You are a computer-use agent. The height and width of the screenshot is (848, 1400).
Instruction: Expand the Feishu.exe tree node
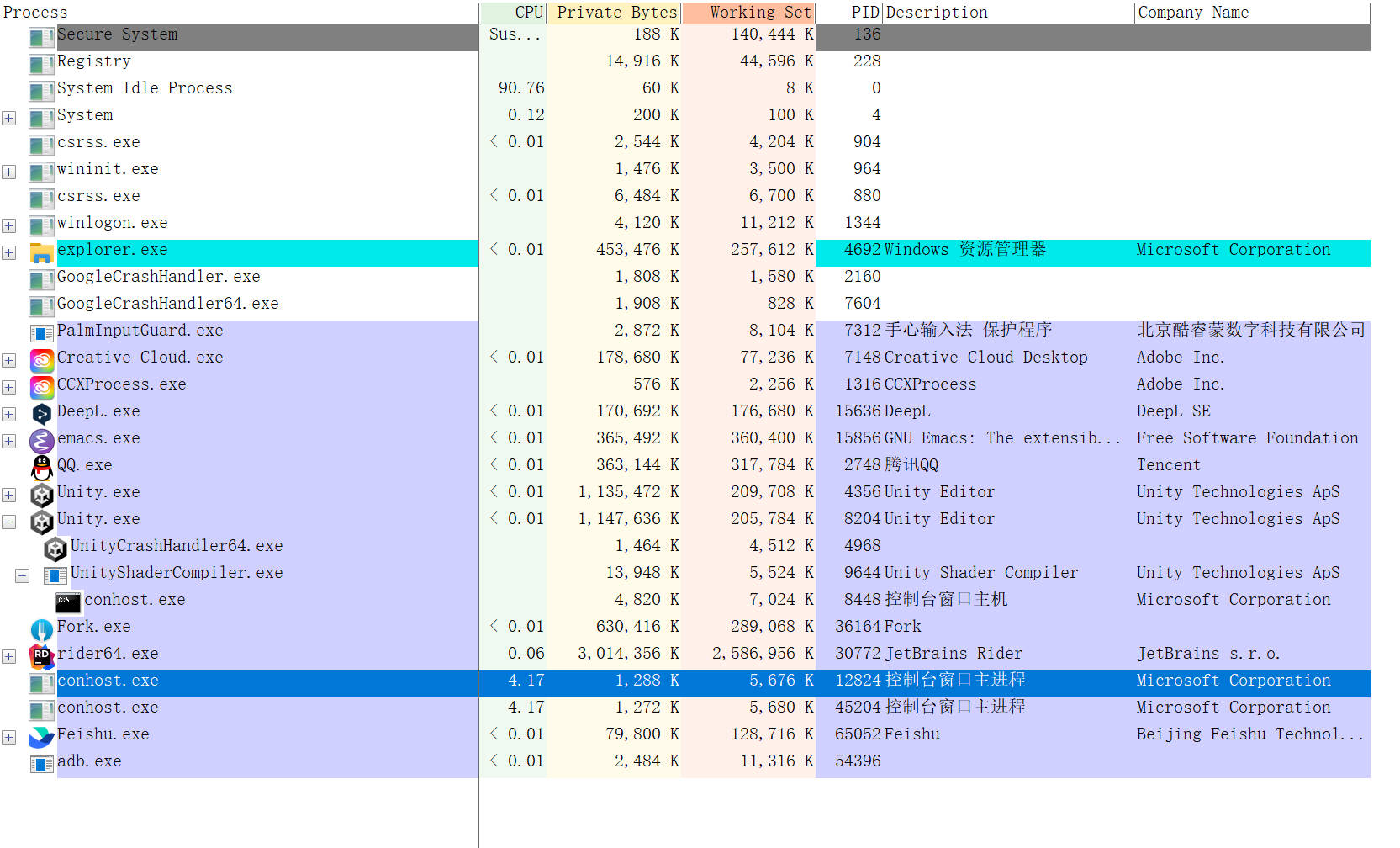click(x=8, y=737)
